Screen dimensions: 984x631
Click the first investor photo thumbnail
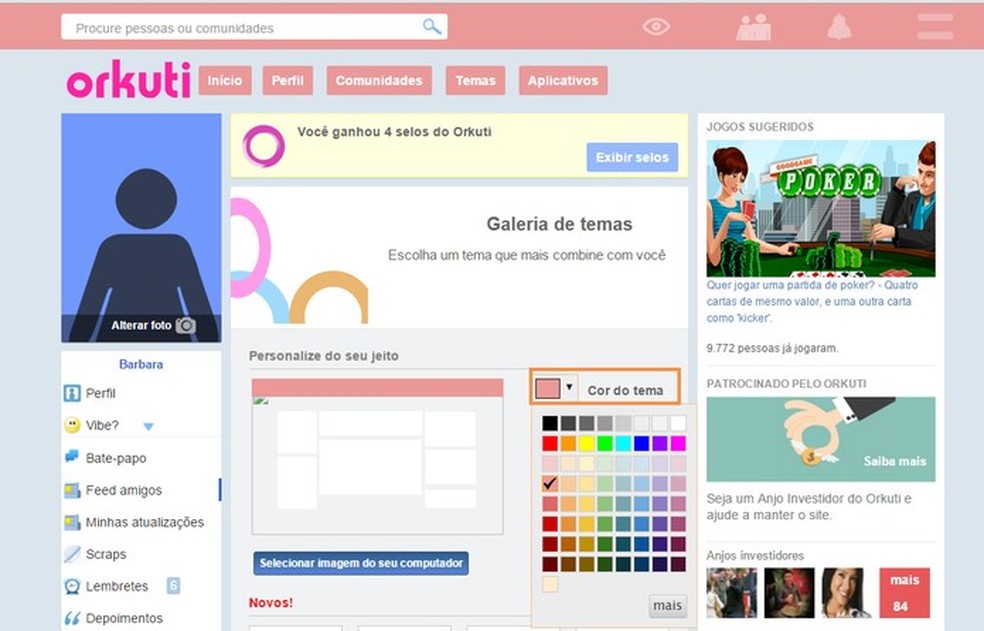coord(732,593)
